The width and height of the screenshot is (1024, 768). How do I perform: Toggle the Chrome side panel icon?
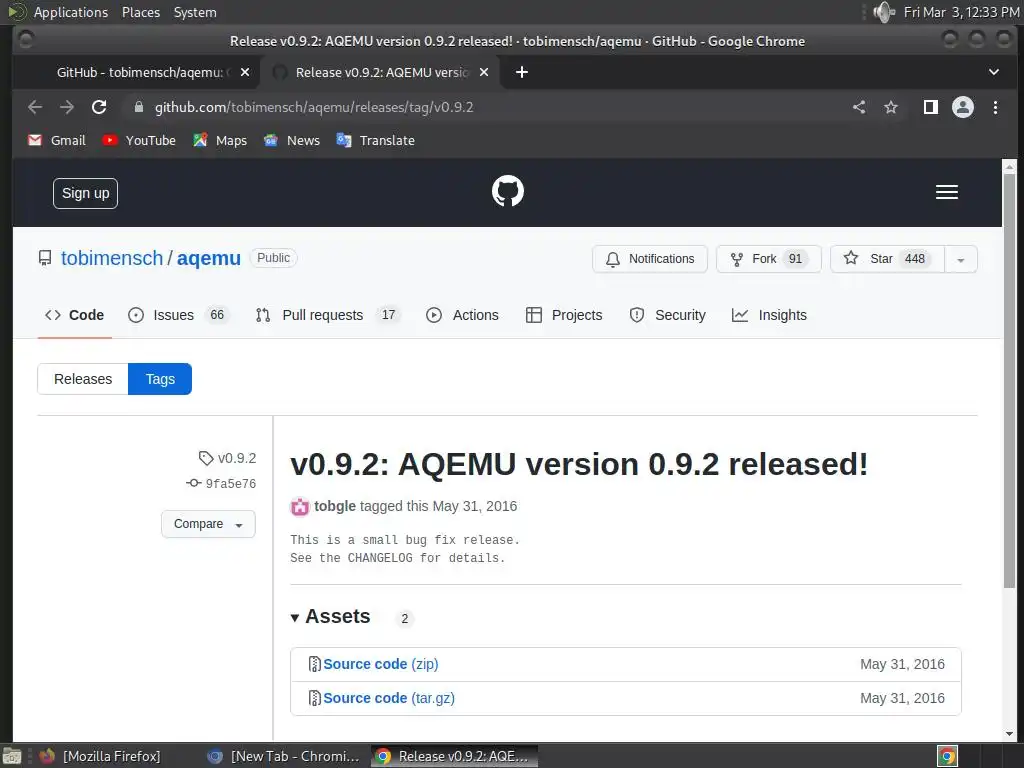(x=931, y=107)
